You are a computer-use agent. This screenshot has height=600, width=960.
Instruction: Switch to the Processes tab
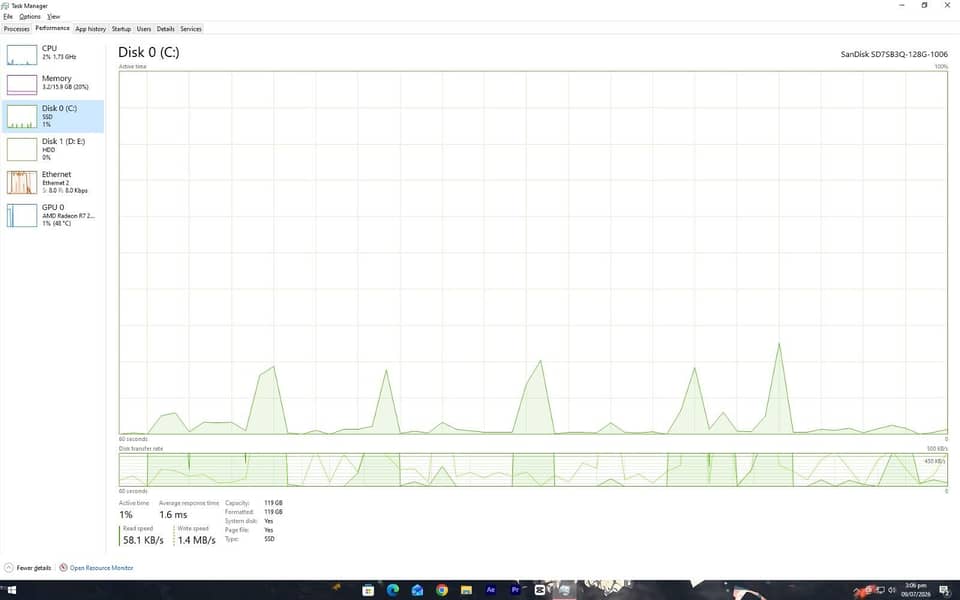click(x=17, y=29)
